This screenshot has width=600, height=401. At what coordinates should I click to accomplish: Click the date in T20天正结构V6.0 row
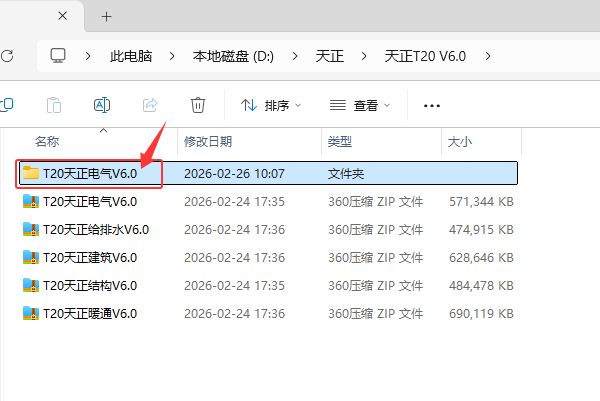point(234,286)
